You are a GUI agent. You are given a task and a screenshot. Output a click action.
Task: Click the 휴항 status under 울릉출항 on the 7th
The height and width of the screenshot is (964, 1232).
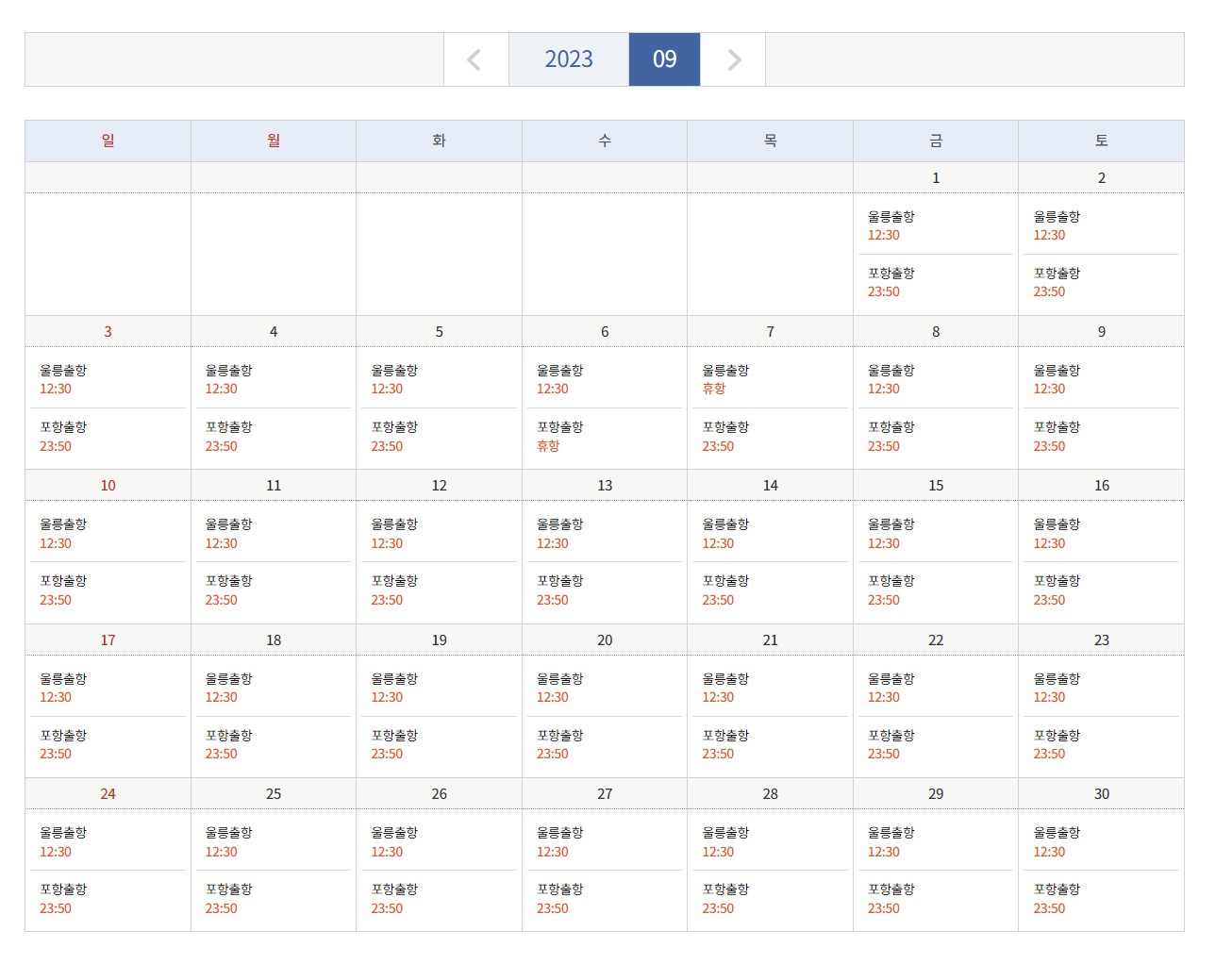[714, 389]
